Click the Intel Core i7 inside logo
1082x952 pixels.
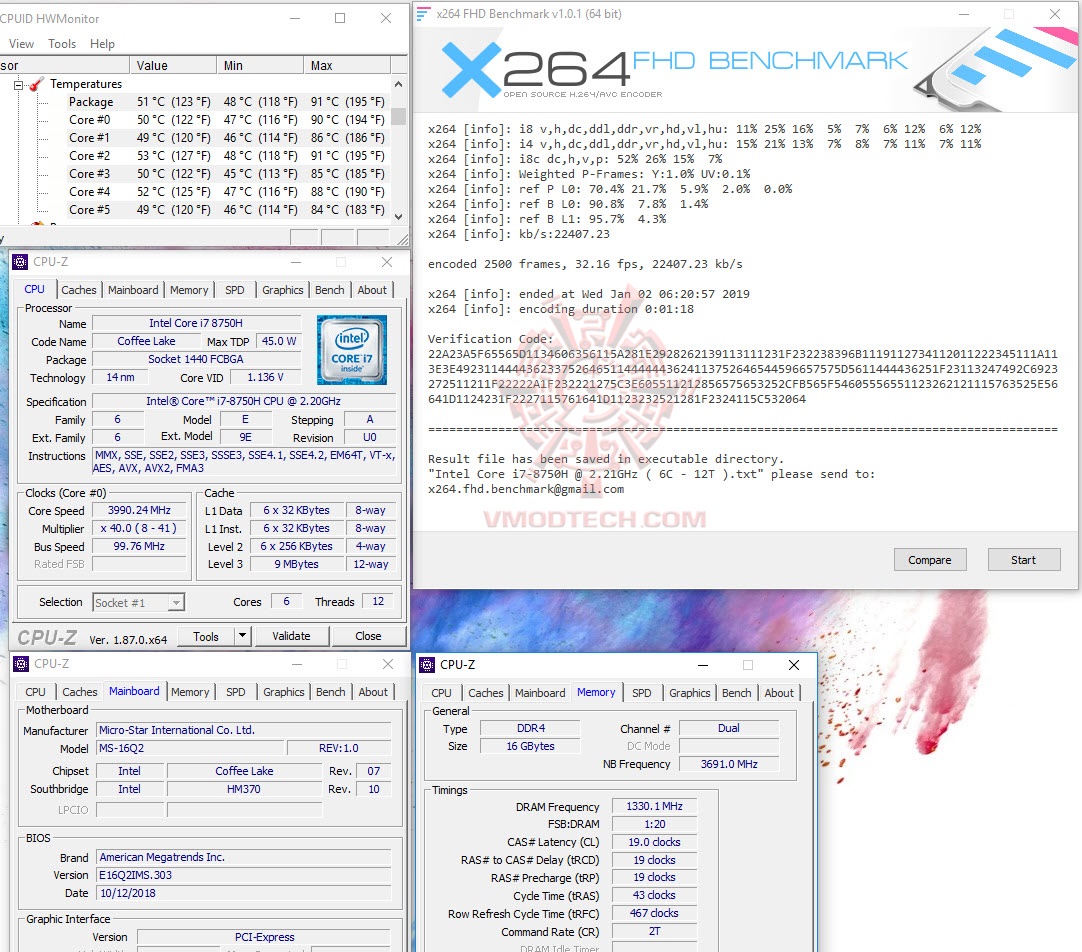[x=352, y=350]
